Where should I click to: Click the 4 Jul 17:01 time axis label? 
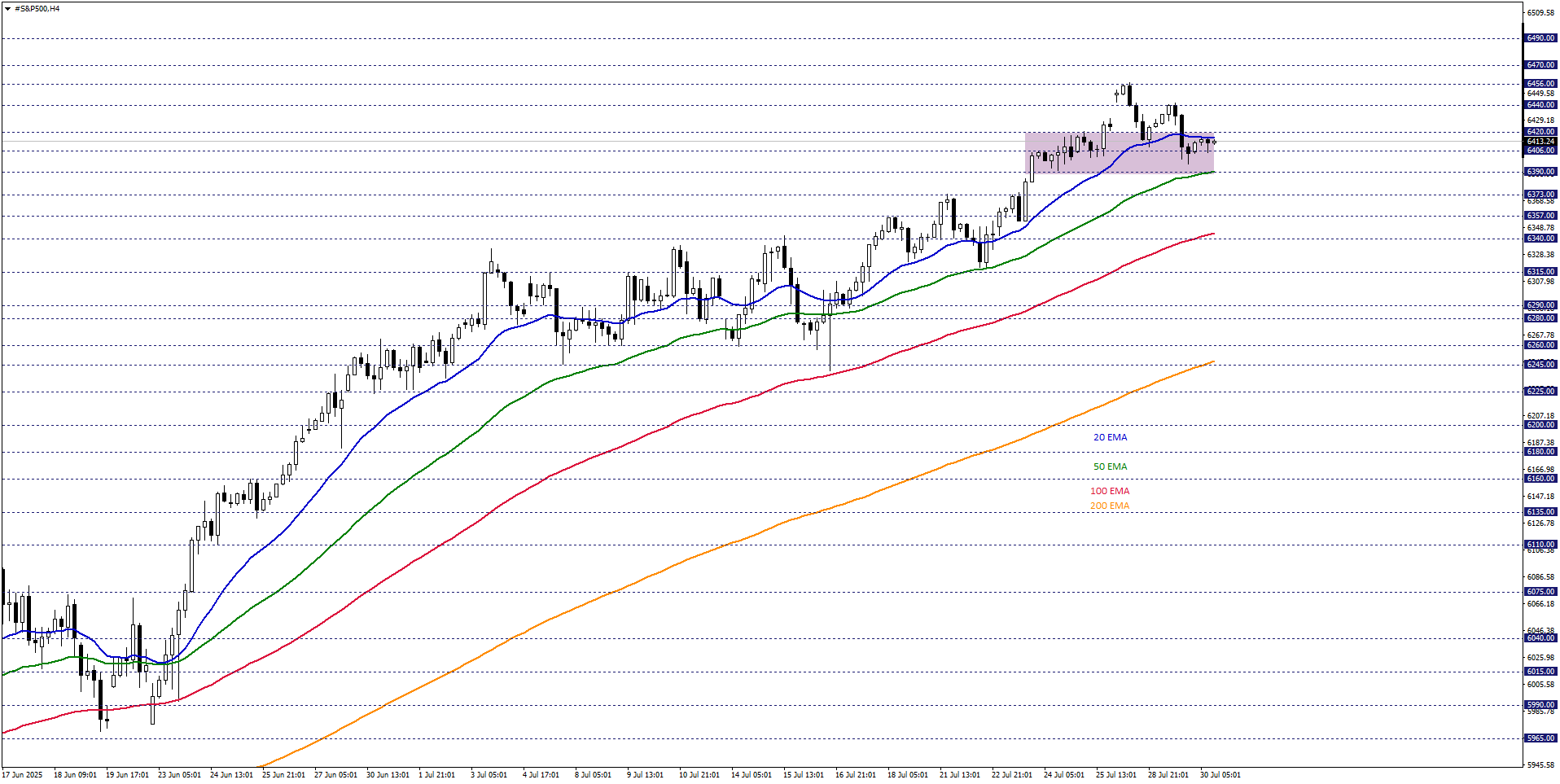[x=541, y=775]
